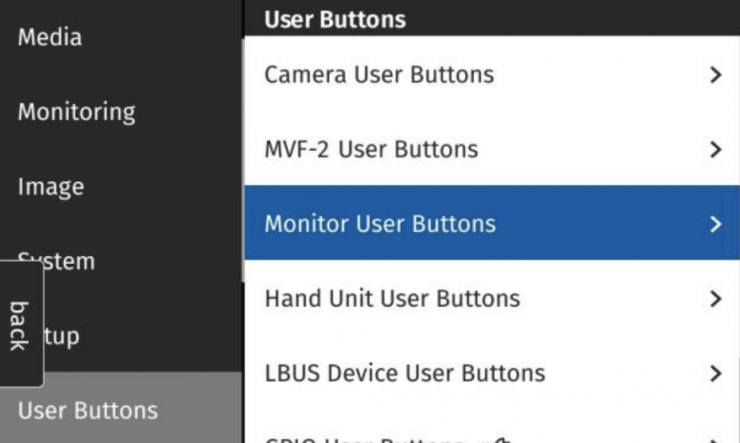Click the chevron on the bottom GPIO row
Viewport: 740px width, 443px height.
click(715, 438)
